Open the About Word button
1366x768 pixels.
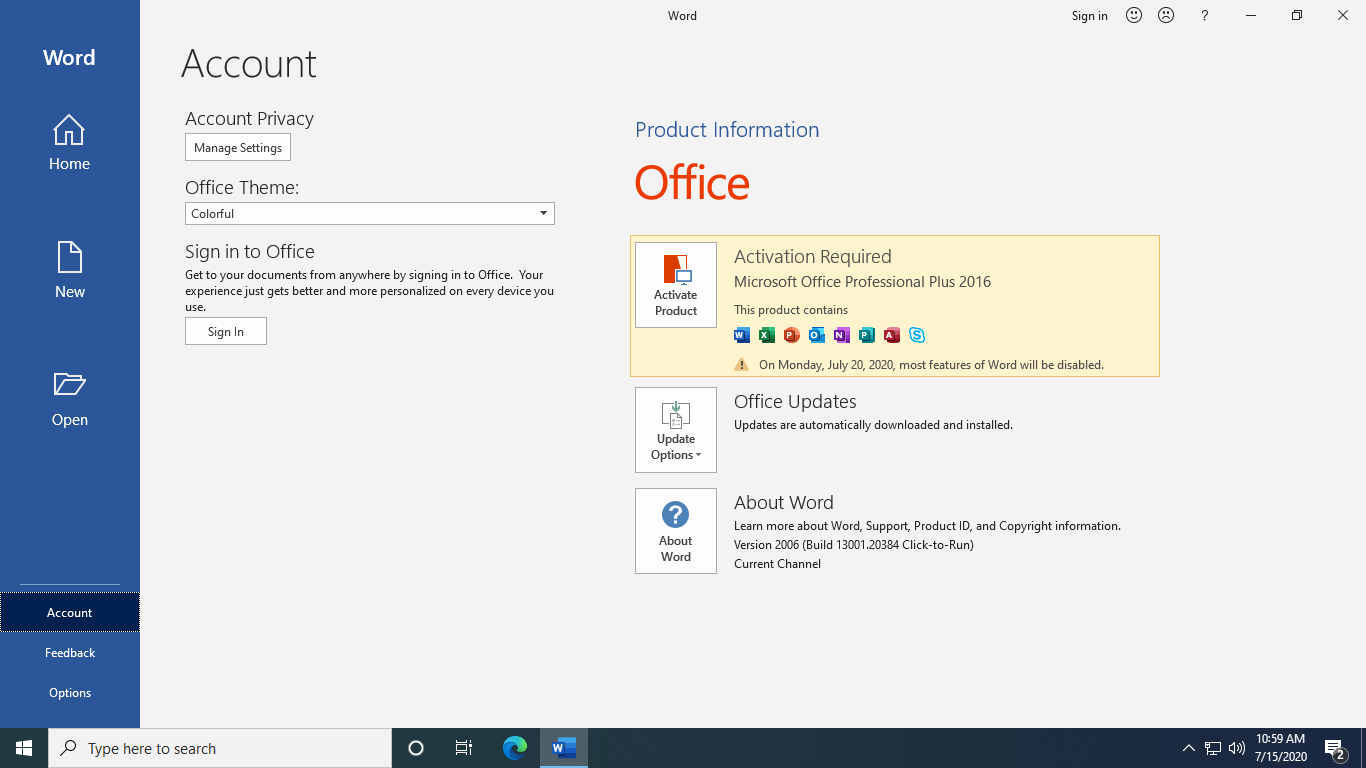point(676,531)
